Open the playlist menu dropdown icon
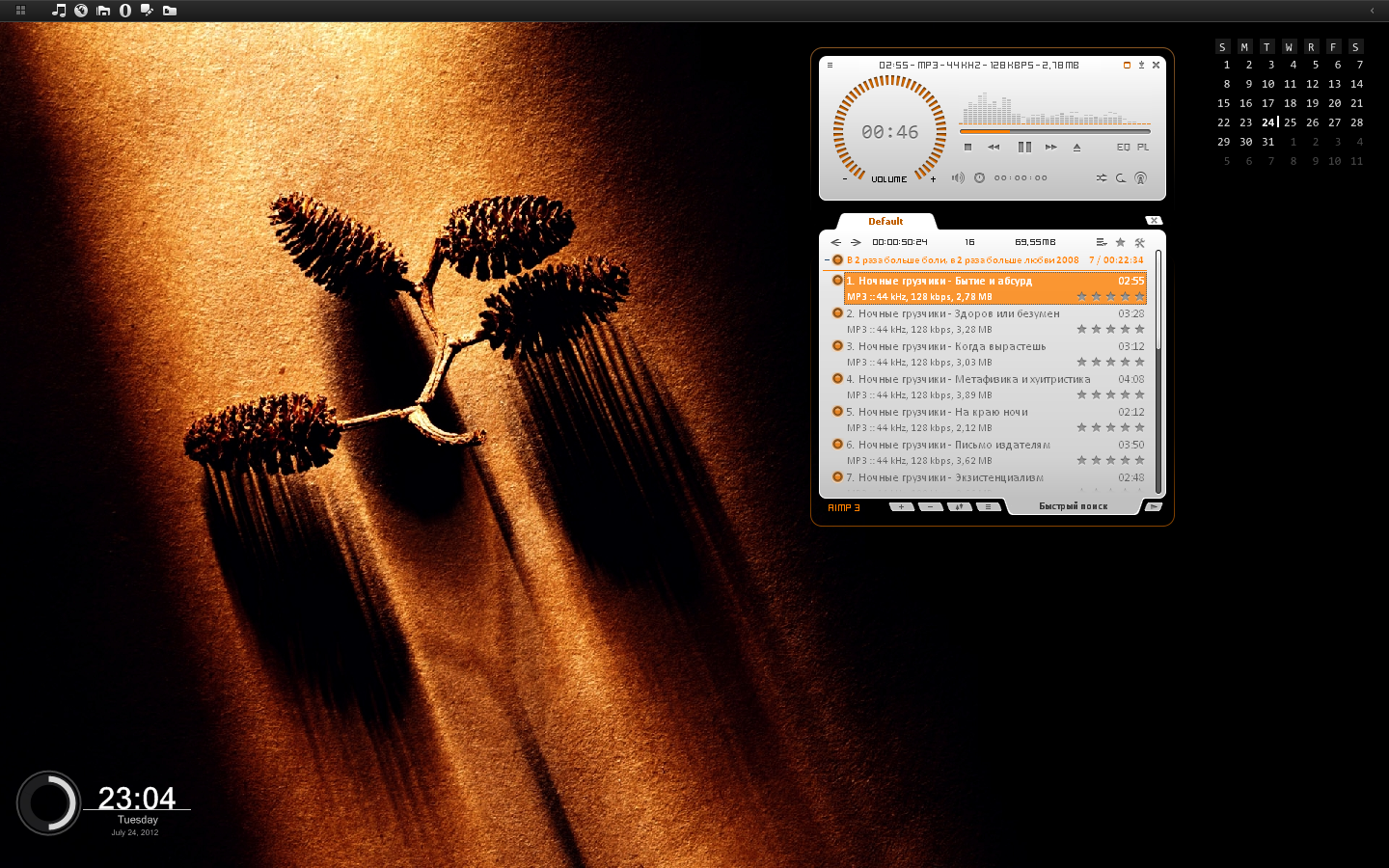 coord(1102,242)
